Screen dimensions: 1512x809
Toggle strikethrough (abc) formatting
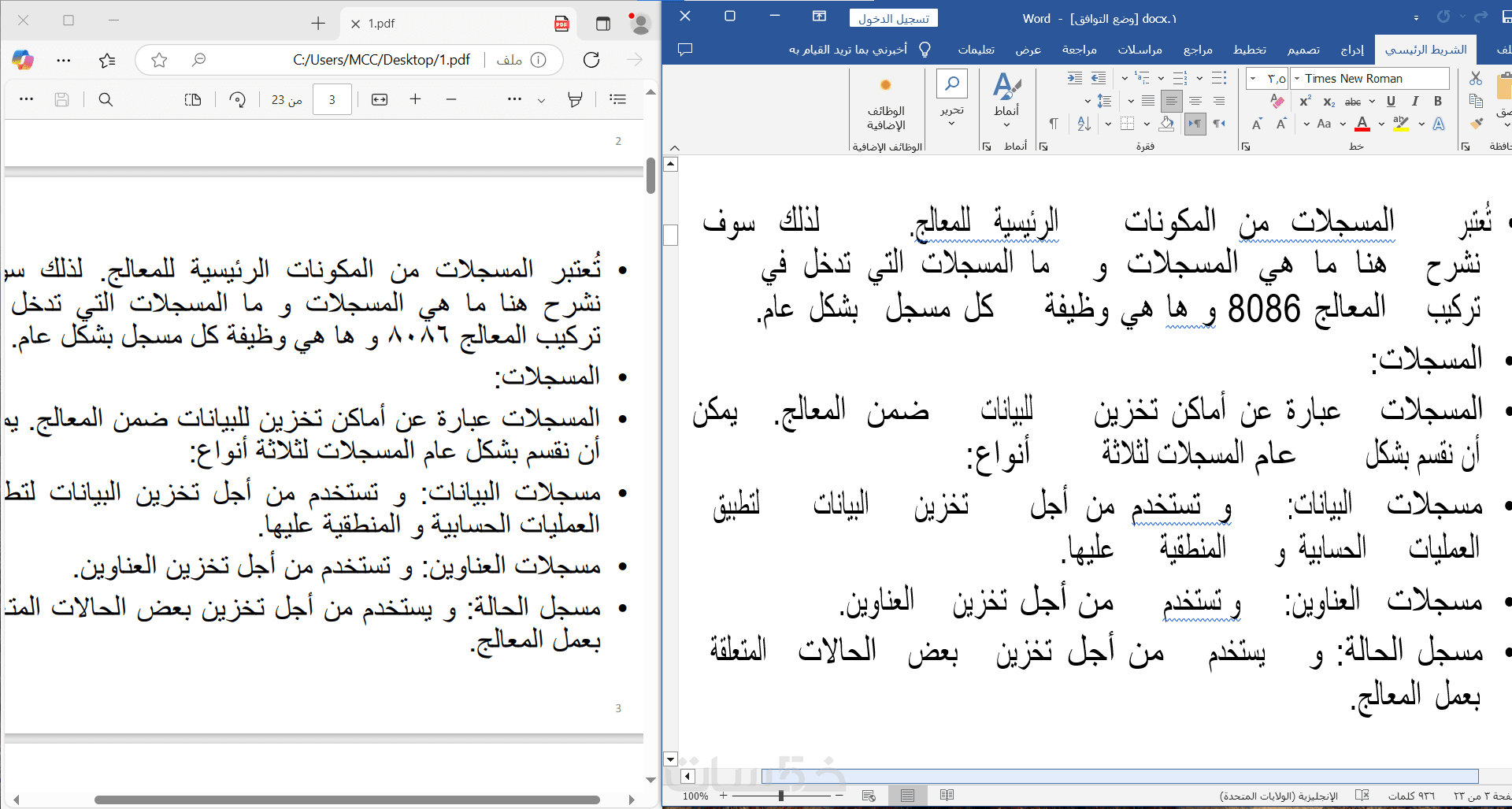(x=1353, y=102)
